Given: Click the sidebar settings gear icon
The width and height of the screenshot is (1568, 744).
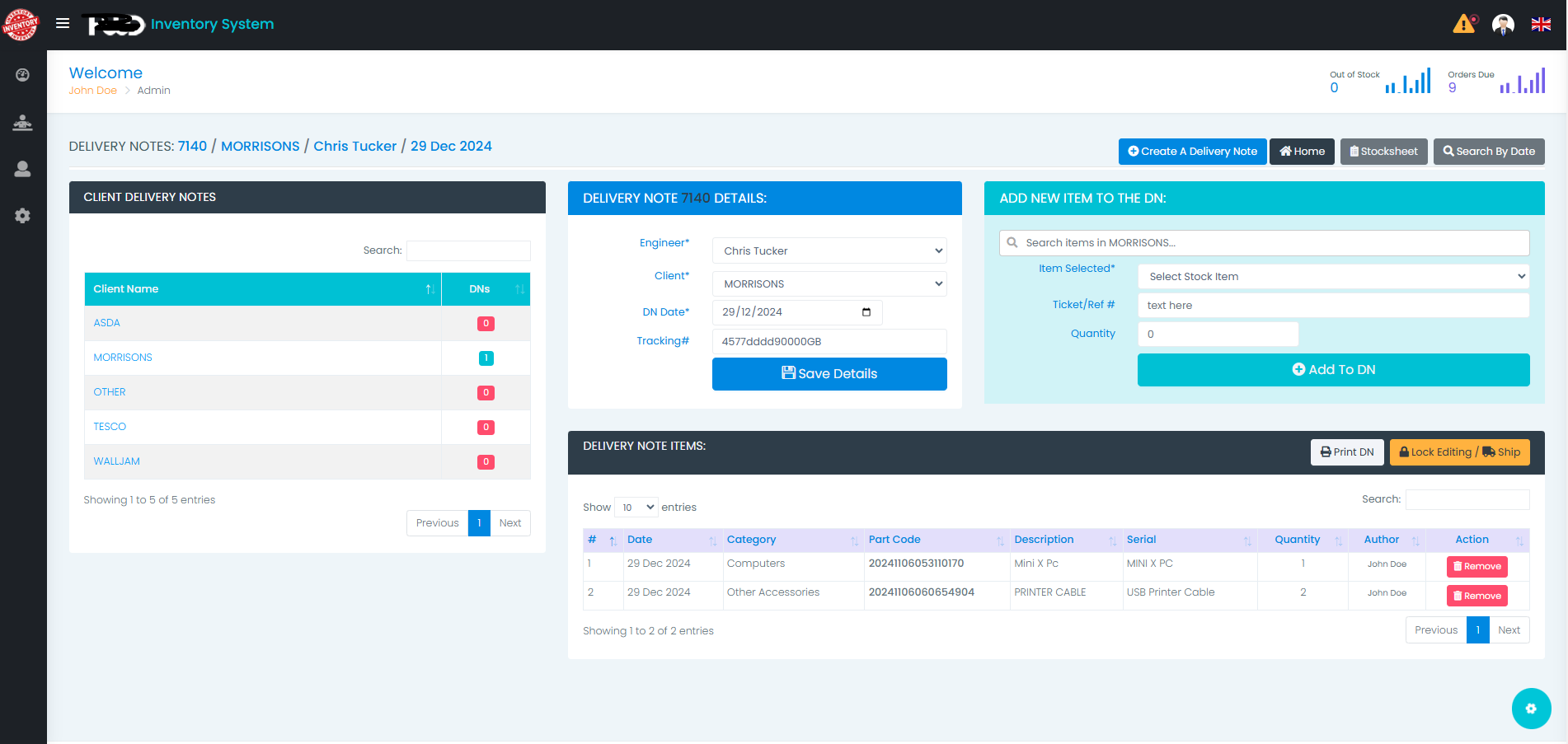Looking at the screenshot, I should [23, 216].
